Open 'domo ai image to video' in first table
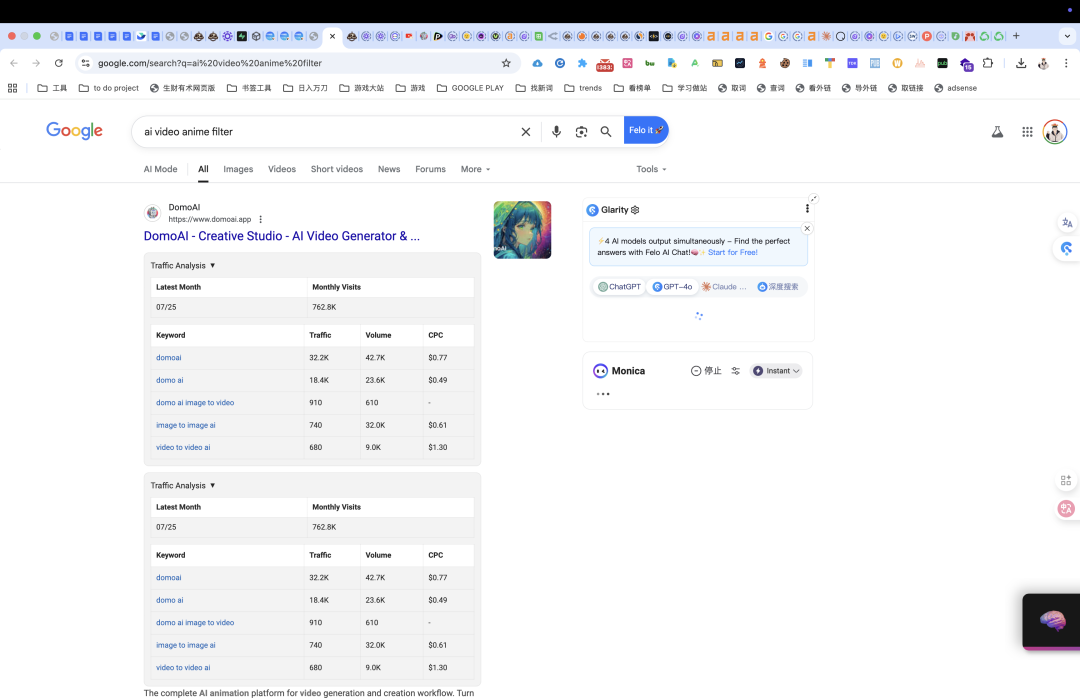The height and width of the screenshot is (698, 1080). [x=195, y=402]
